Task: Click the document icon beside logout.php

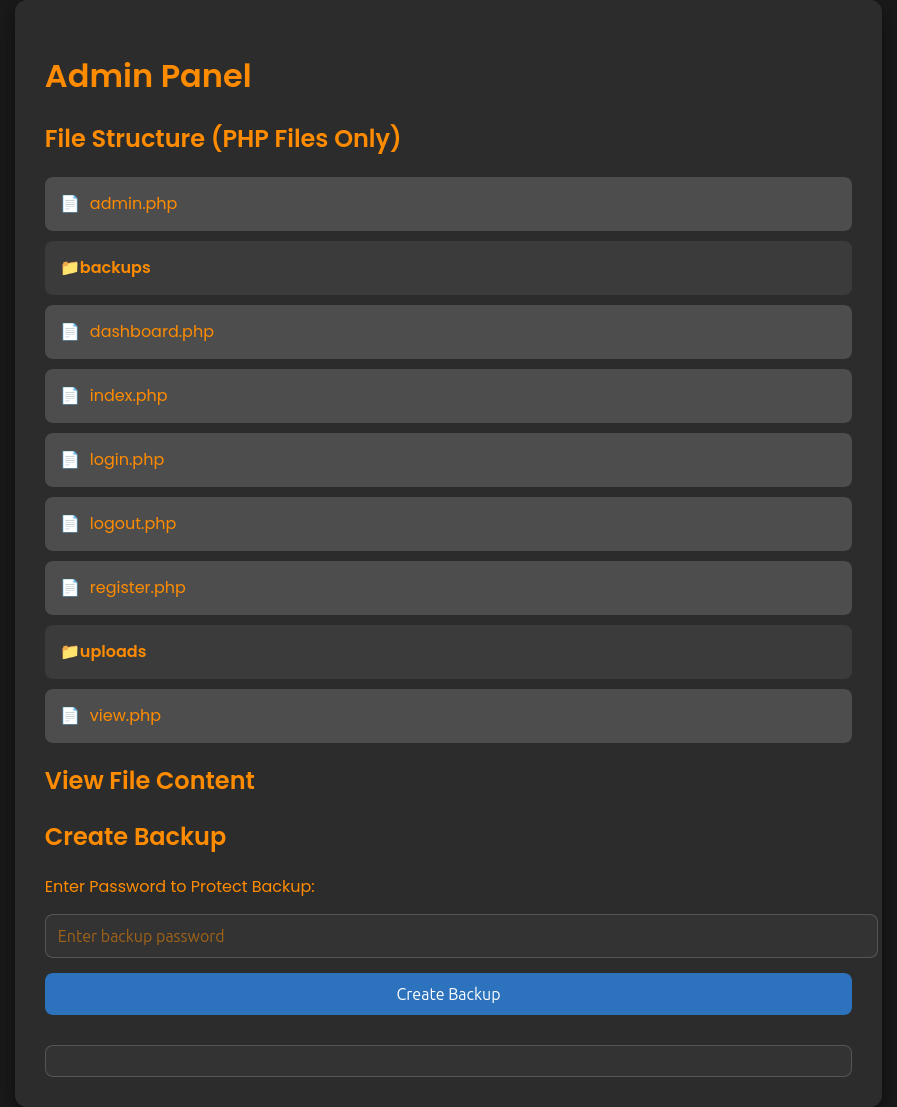Action: 70,524
